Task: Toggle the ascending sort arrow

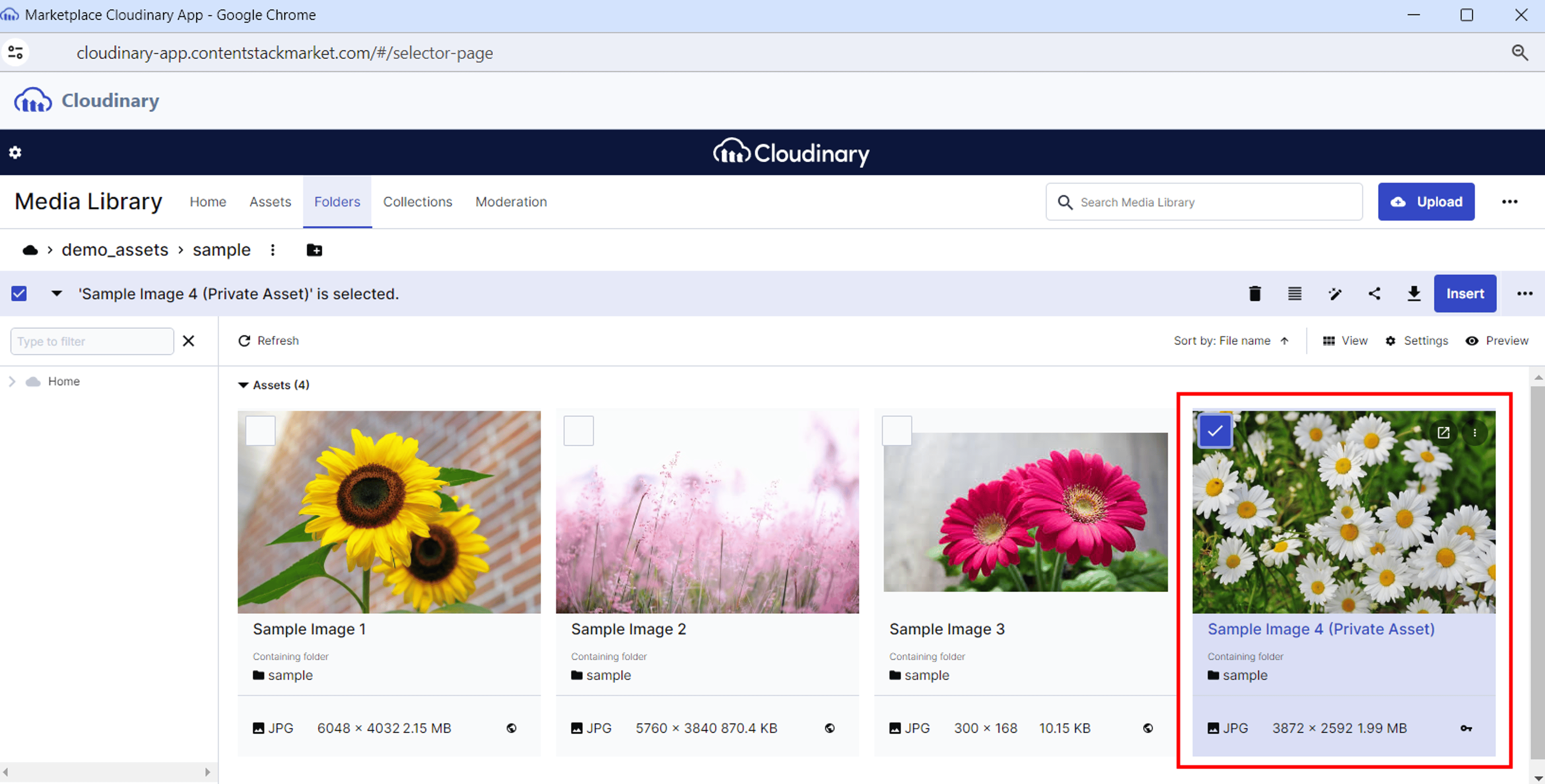Action: (x=1284, y=341)
